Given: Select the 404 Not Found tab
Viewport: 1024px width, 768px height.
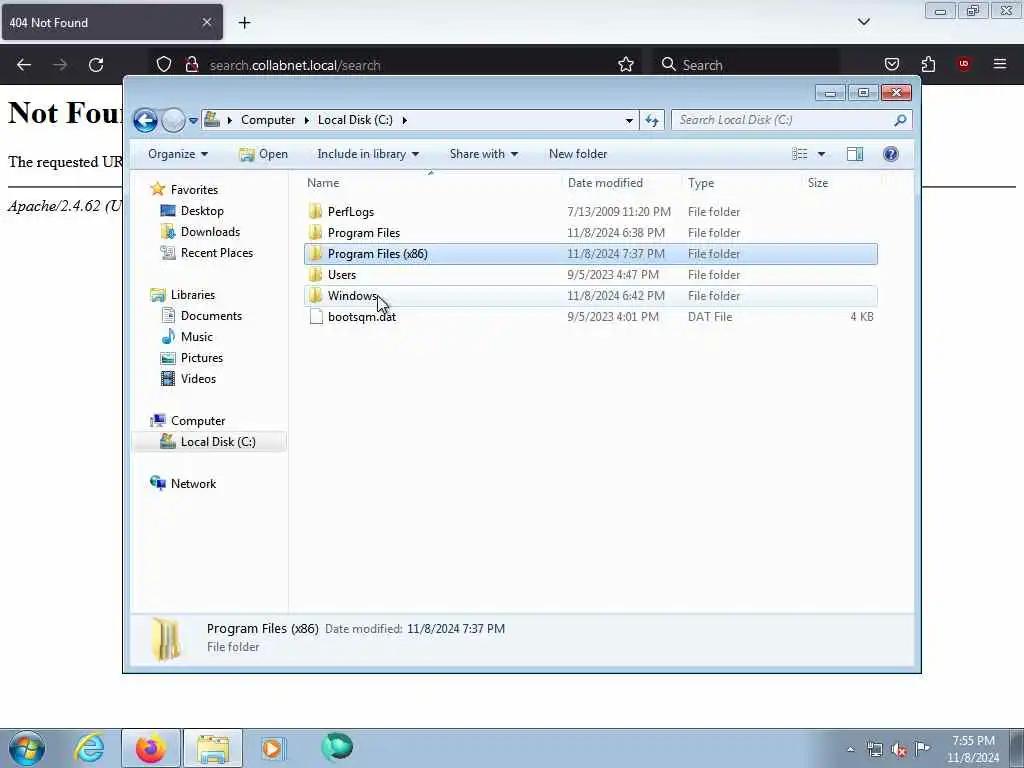Looking at the screenshot, I should click(x=112, y=22).
